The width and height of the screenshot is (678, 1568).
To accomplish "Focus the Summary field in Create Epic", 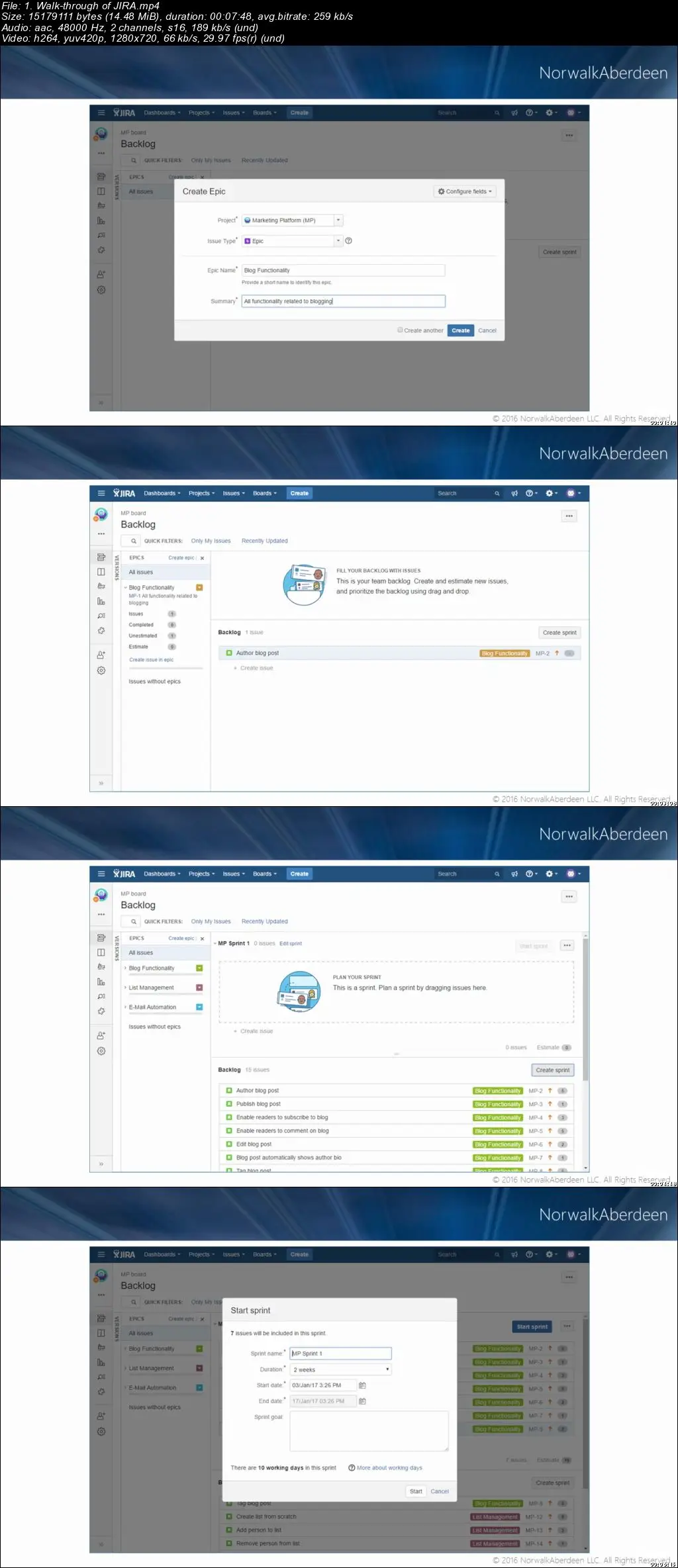I will [343, 301].
